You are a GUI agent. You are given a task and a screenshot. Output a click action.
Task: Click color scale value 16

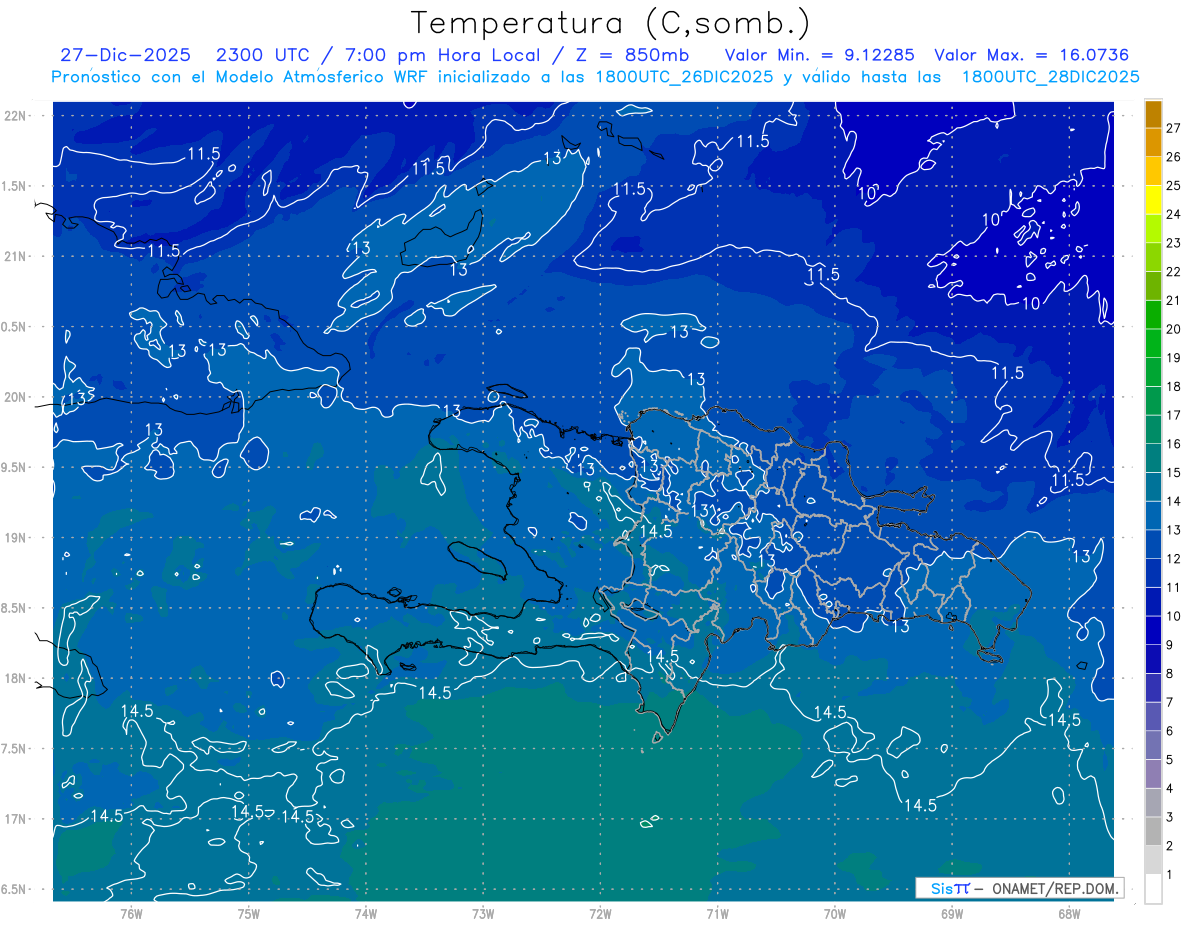coord(1174,444)
